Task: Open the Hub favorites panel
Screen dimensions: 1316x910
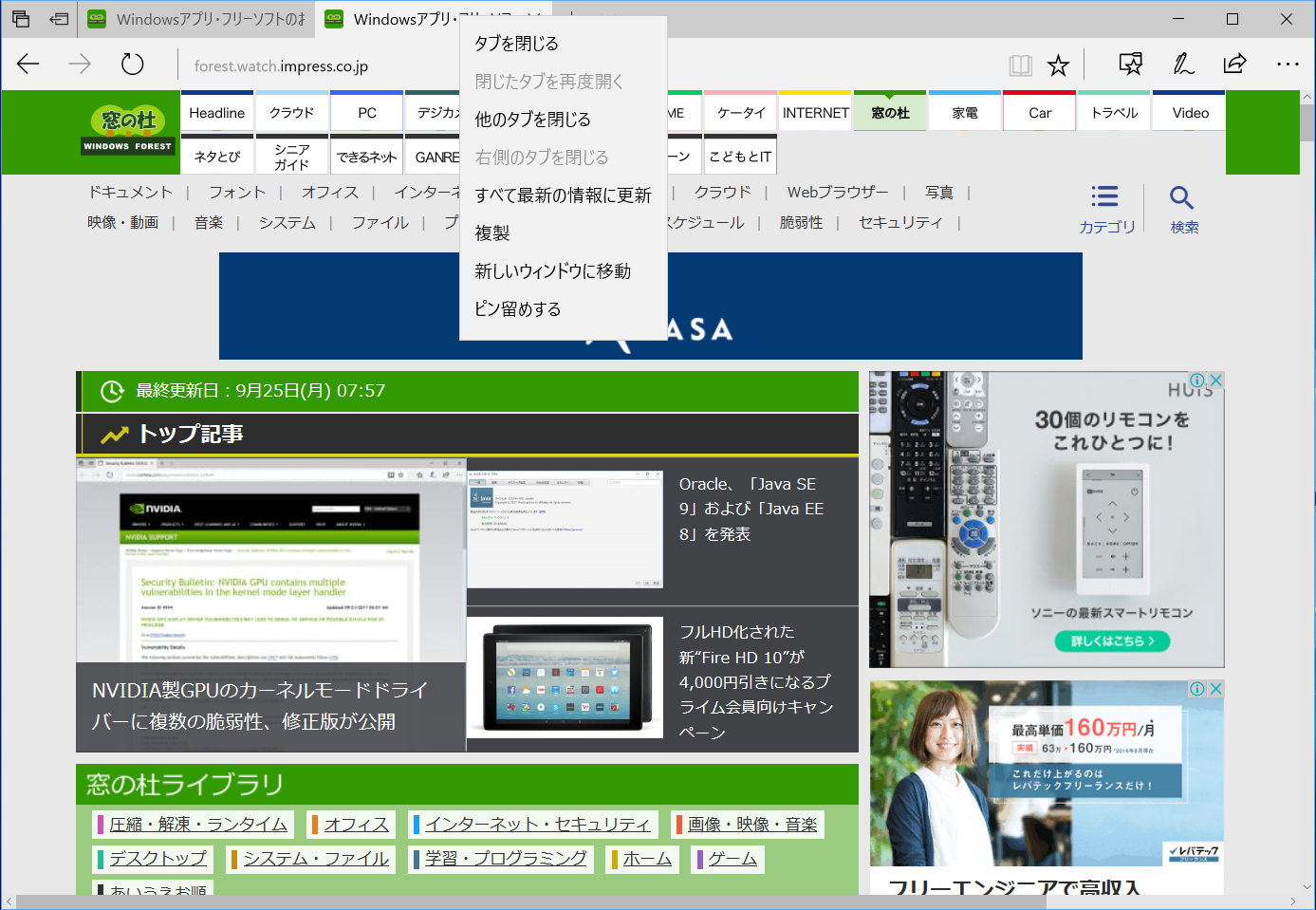Action: pyautogui.click(x=1129, y=63)
